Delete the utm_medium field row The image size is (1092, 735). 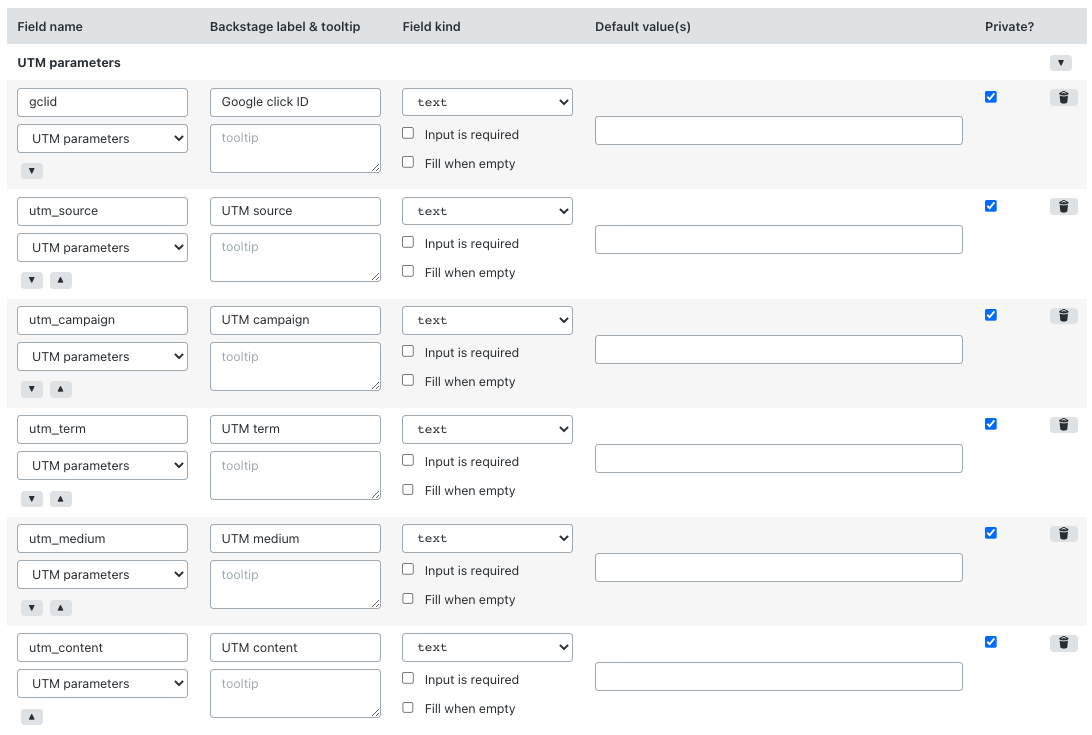(1063, 533)
